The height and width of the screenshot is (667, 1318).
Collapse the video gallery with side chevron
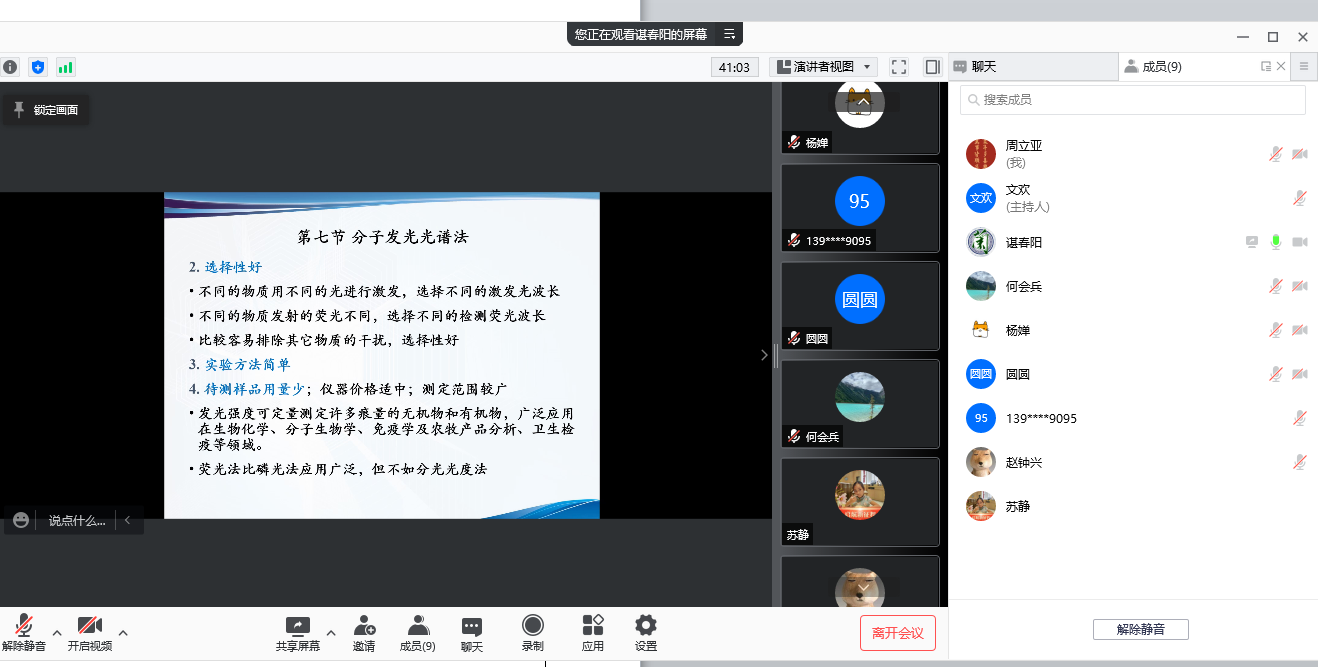click(x=764, y=355)
